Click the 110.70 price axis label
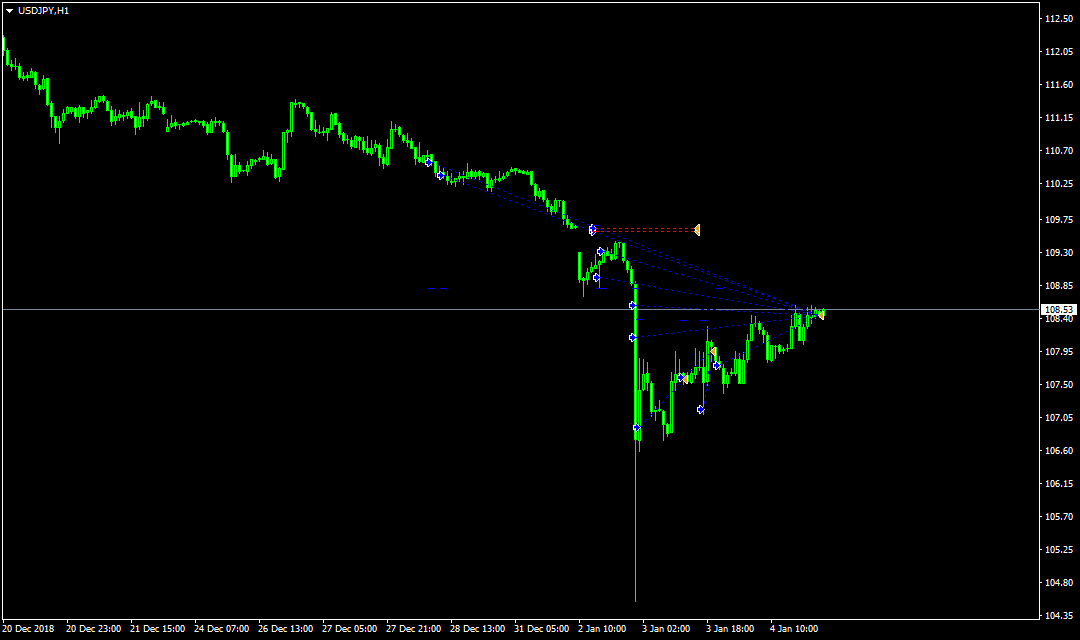Viewport: 1080px width, 640px height. coord(1059,151)
